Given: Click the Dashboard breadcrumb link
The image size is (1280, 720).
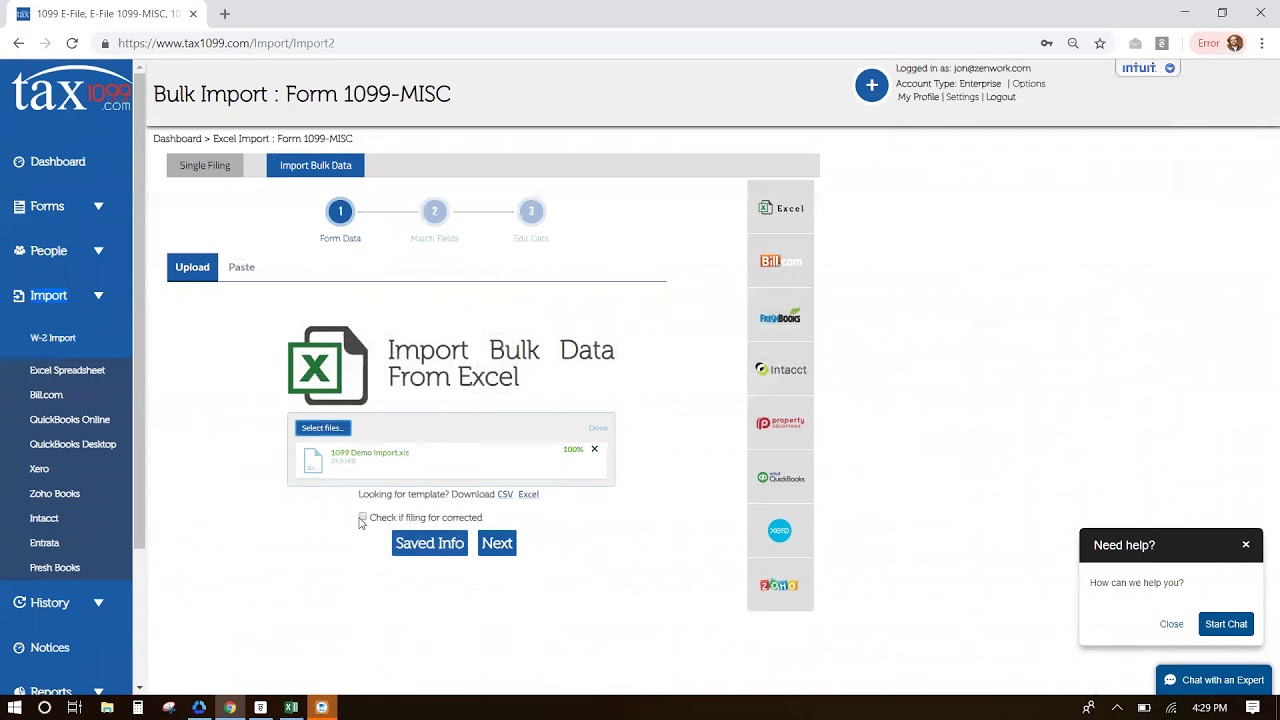Looking at the screenshot, I should 177,139.
